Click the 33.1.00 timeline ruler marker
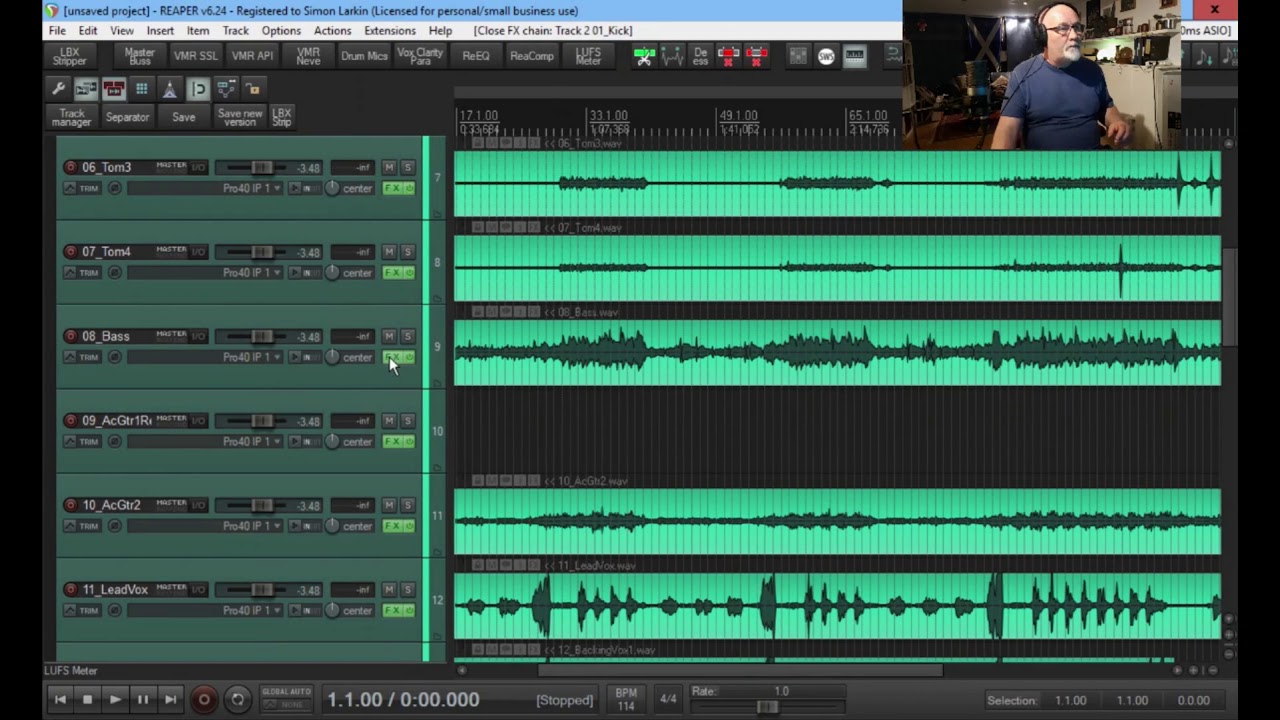The width and height of the screenshot is (1280, 720). [608, 116]
